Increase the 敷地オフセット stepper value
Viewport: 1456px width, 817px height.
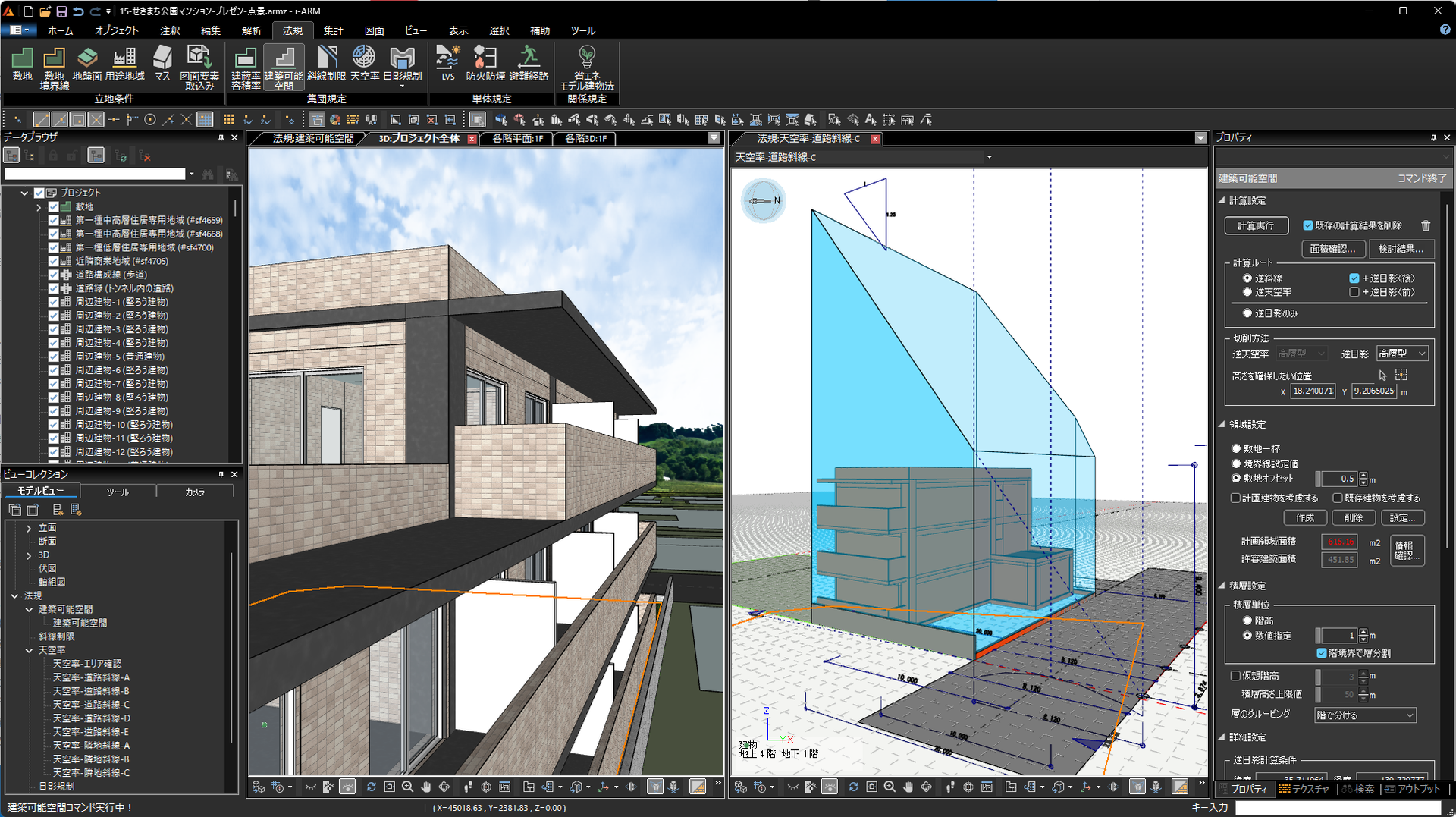[1363, 476]
